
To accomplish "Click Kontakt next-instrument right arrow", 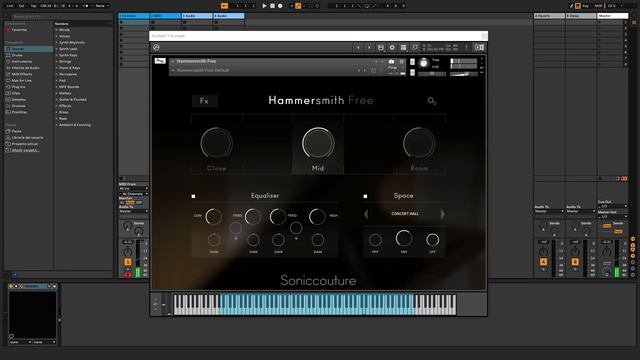I will (x=369, y=47).
